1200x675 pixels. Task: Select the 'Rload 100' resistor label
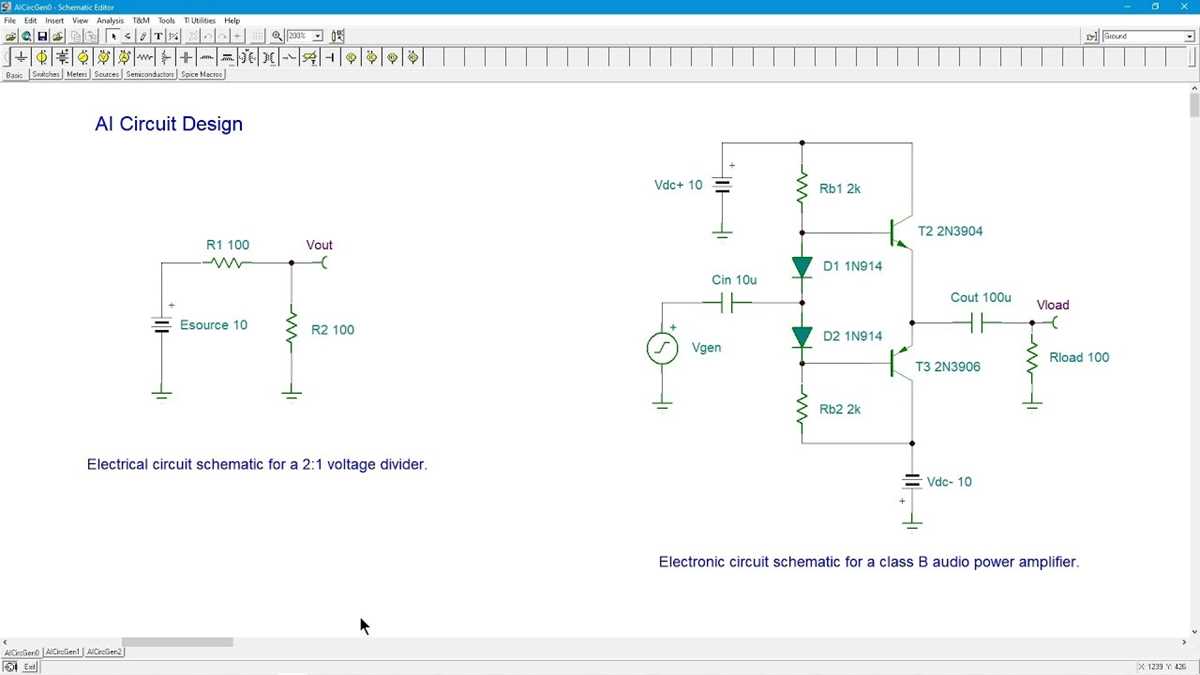point(1079,357)
